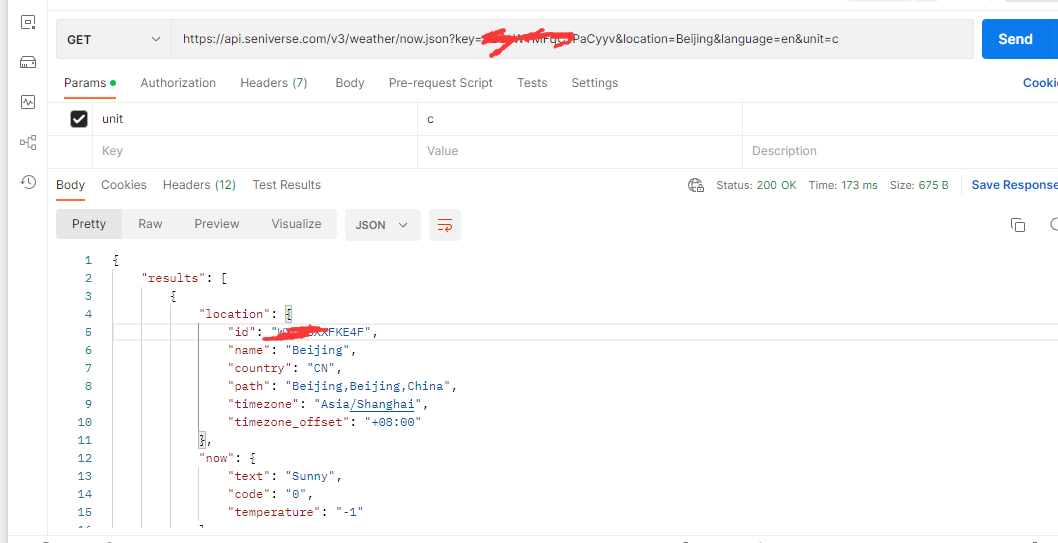The width and height of the screenshot is (1058, 543).
Task: Click the network globe icon beside Status
Action: coord(696,185)
